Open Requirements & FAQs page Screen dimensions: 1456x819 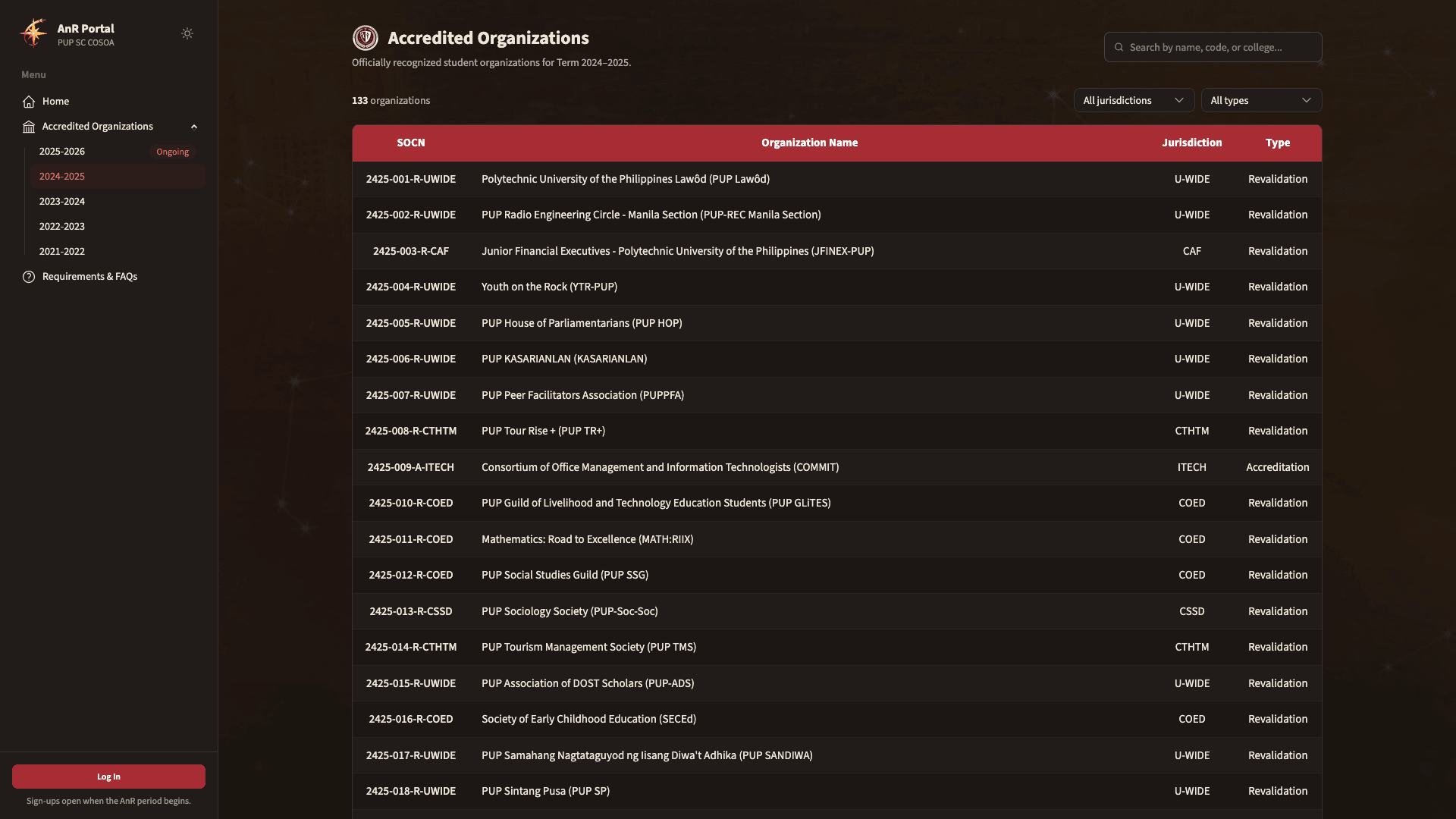pyautogui.click(x=109, y=277)
